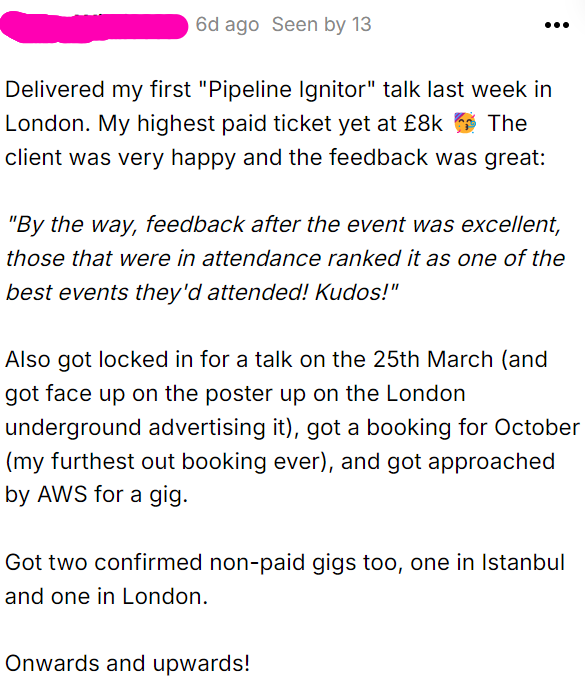585x681 pixels.
Task: Click the "Pipeline Ignitor" quoted phrase
Action: [x=287, y=89]
